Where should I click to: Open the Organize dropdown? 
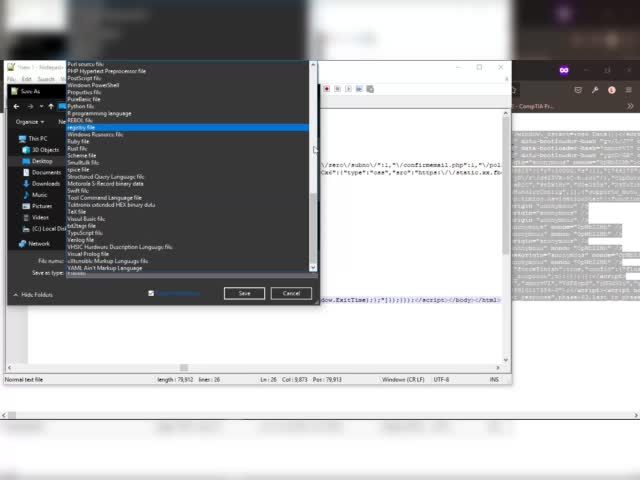click(x=30, y=122)
